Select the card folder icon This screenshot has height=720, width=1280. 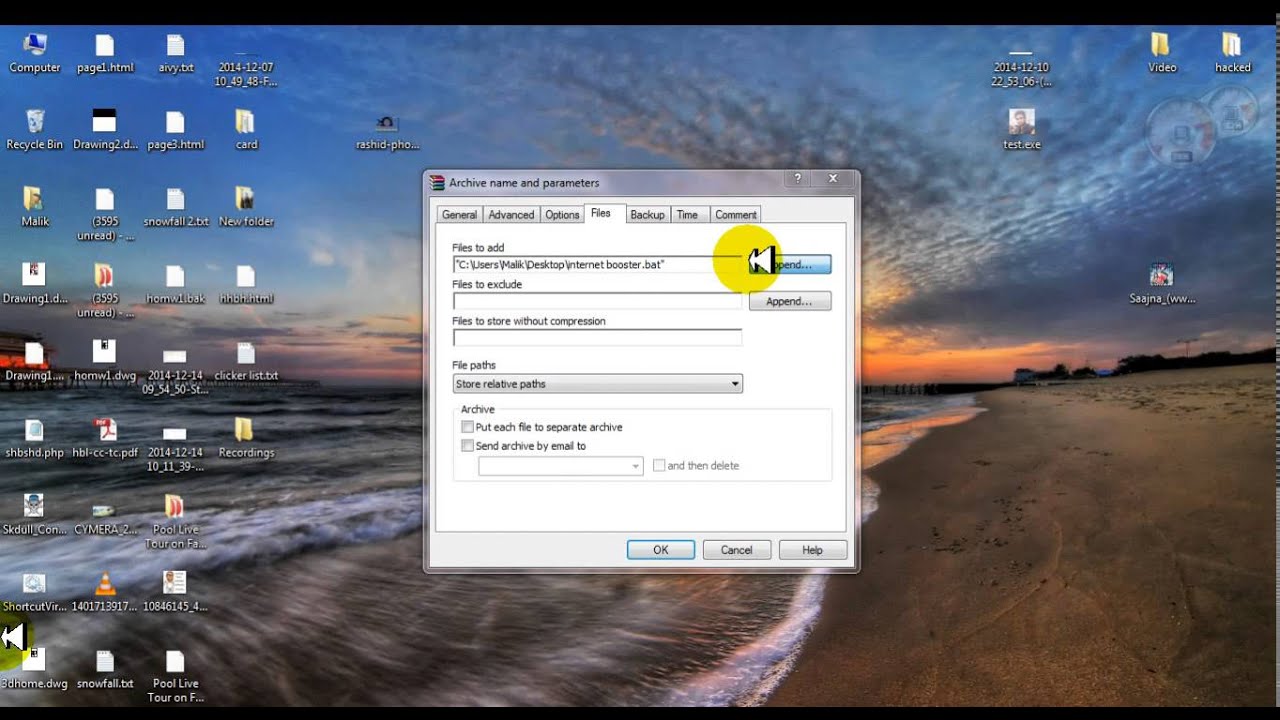point(246,130)
